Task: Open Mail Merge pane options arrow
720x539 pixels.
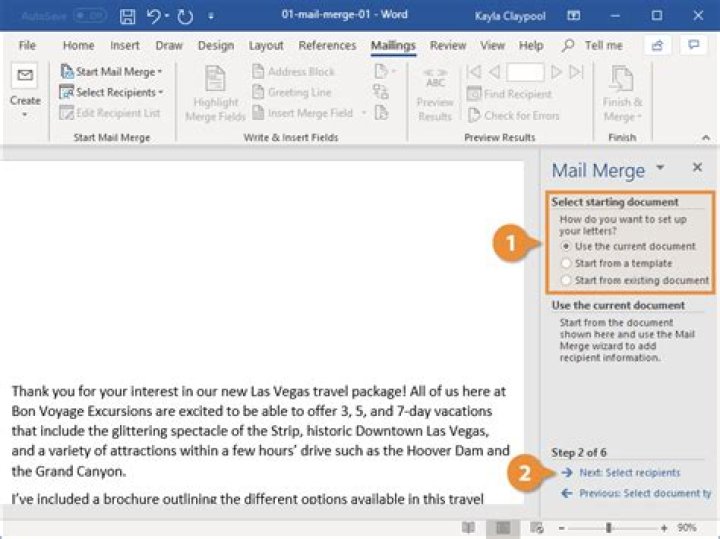Action: [660, 168]
